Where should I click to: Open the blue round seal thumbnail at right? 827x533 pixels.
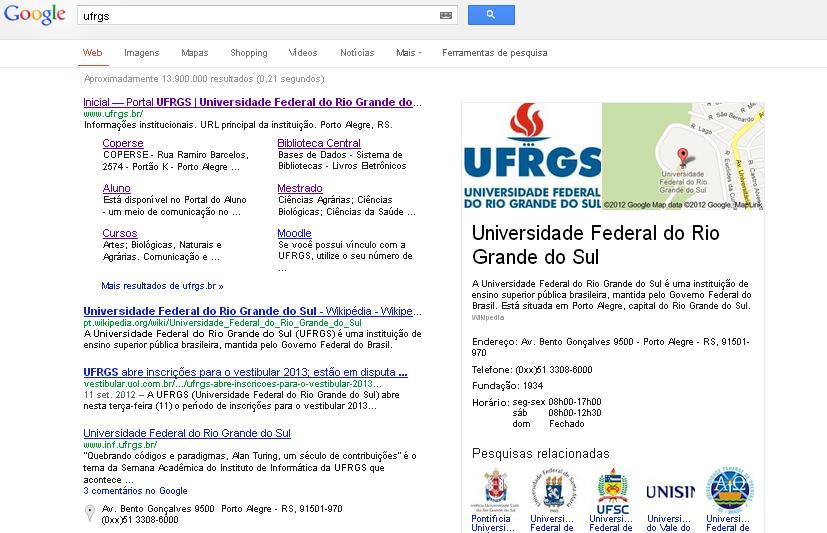[x=729, y=490]
